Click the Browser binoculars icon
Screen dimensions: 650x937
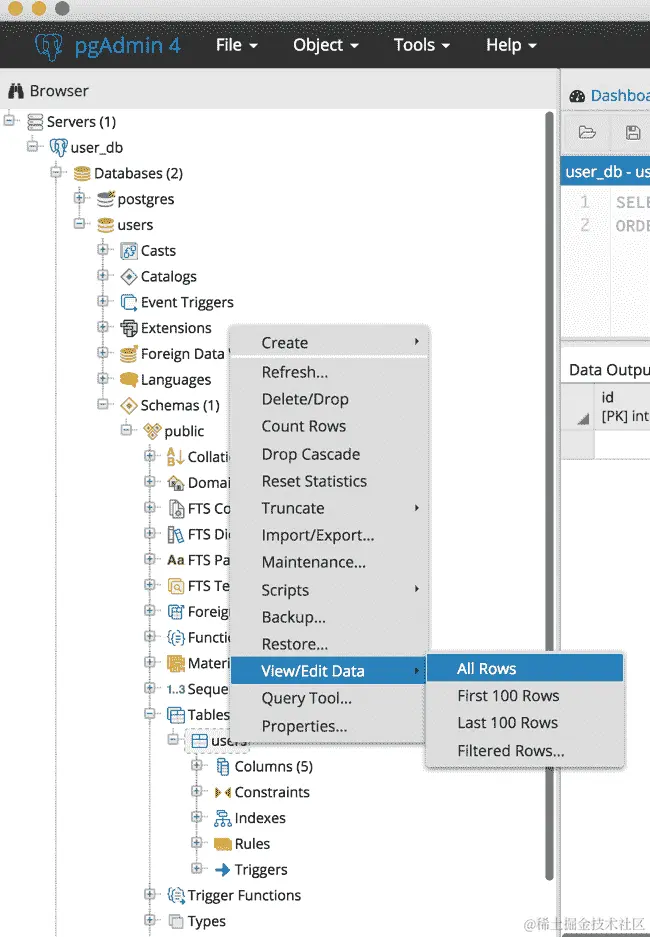[16, 91]
